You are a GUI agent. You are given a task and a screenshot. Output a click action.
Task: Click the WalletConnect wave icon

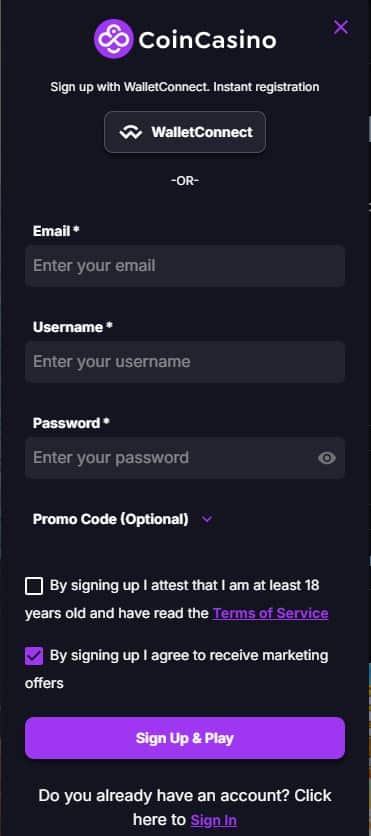(131, 133)
